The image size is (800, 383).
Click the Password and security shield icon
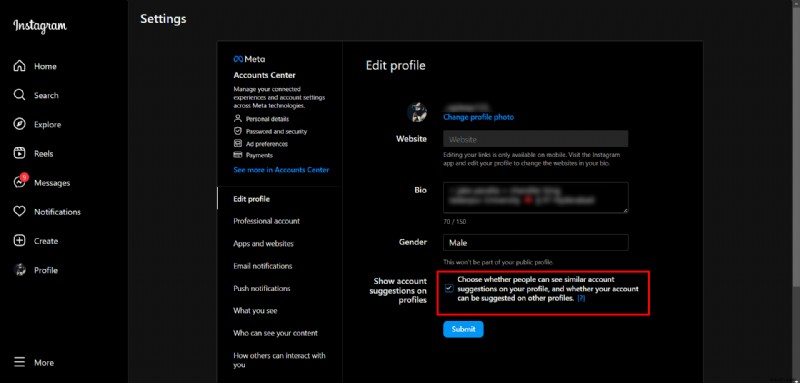[237, 131]
